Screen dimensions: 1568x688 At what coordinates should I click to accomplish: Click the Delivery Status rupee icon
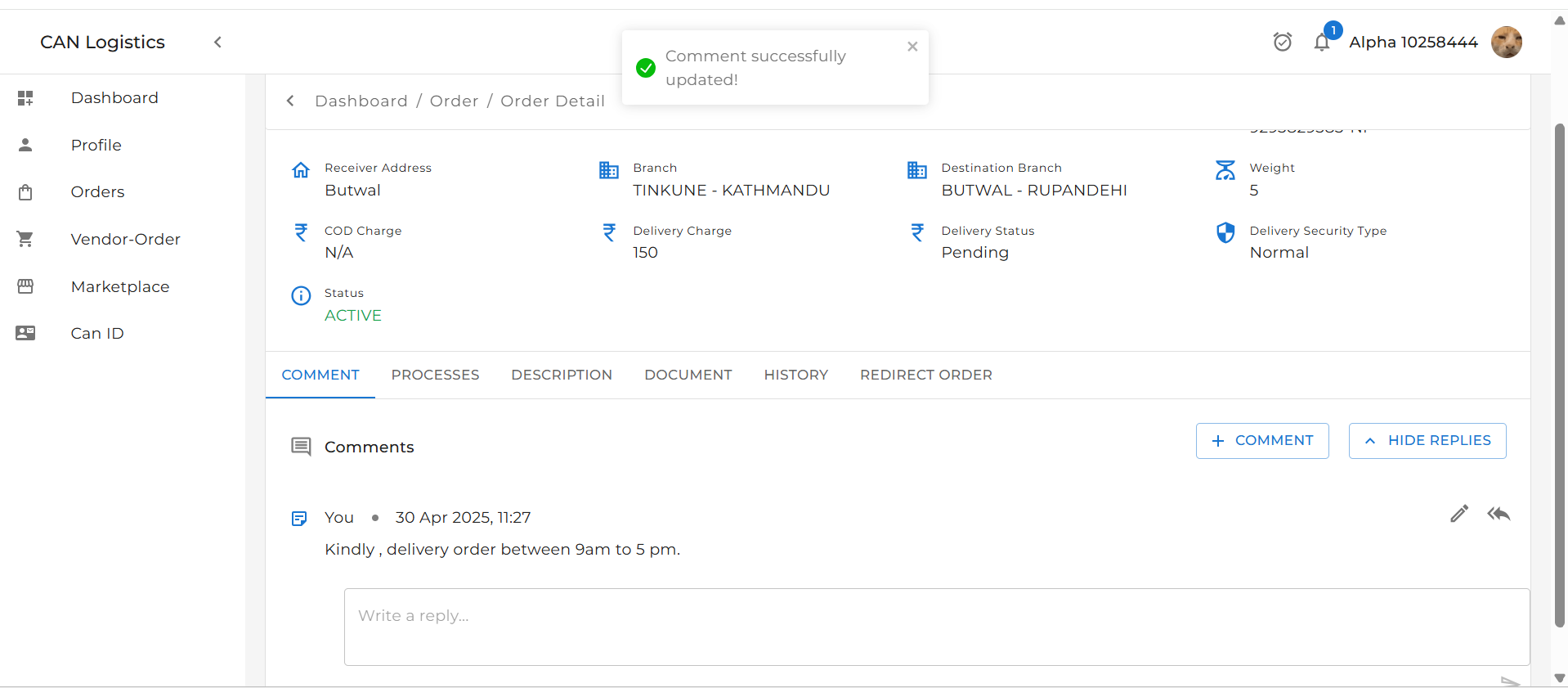(x=917, y=232)
